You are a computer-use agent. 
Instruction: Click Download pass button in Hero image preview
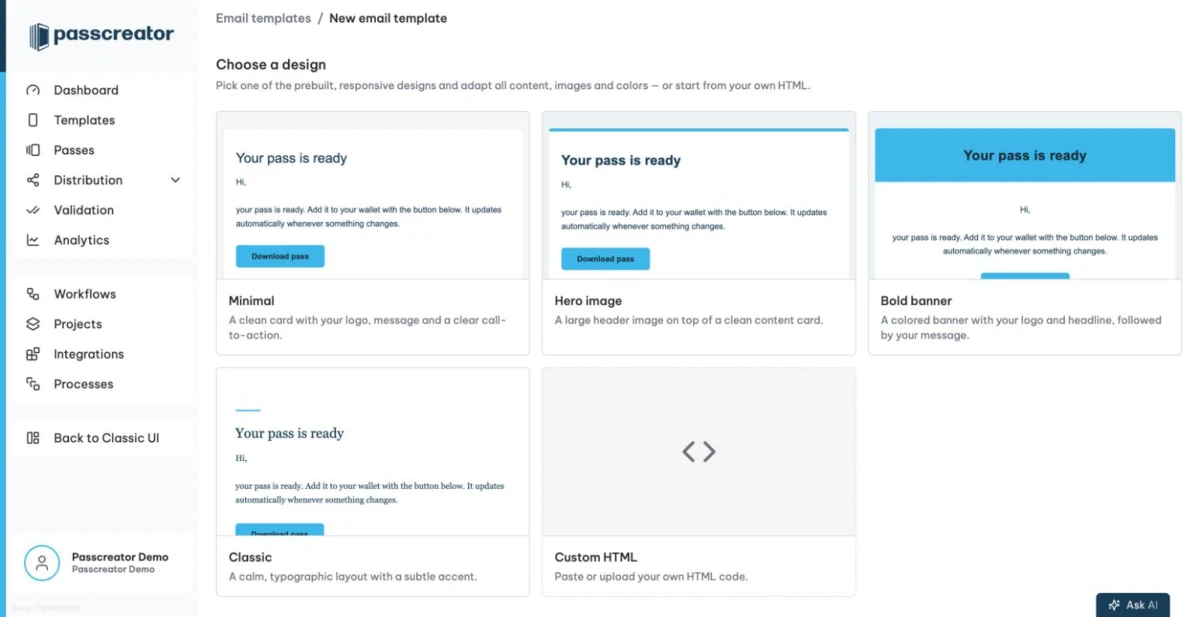click(605, 259)
